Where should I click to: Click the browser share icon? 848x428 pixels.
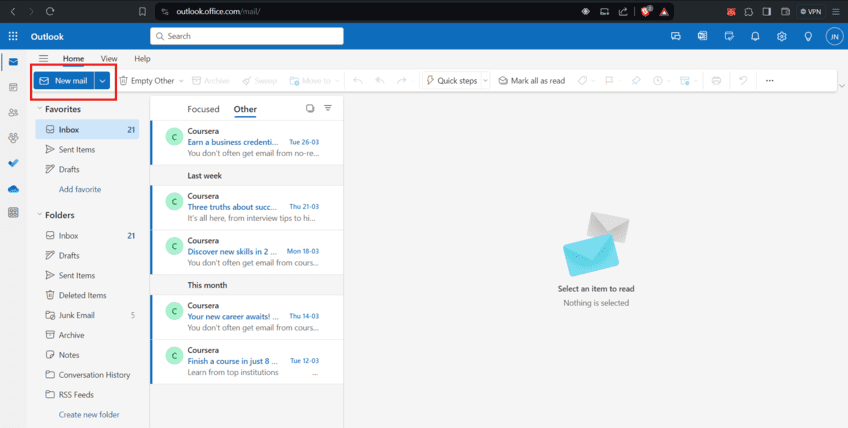(623, 11)
